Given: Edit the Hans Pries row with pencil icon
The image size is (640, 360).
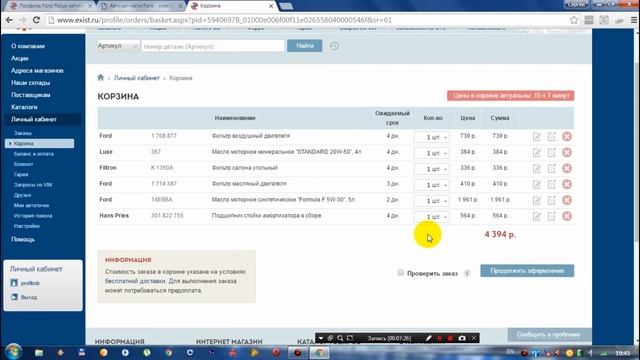Looking at the screenshot, I should (x=537, y=216).
